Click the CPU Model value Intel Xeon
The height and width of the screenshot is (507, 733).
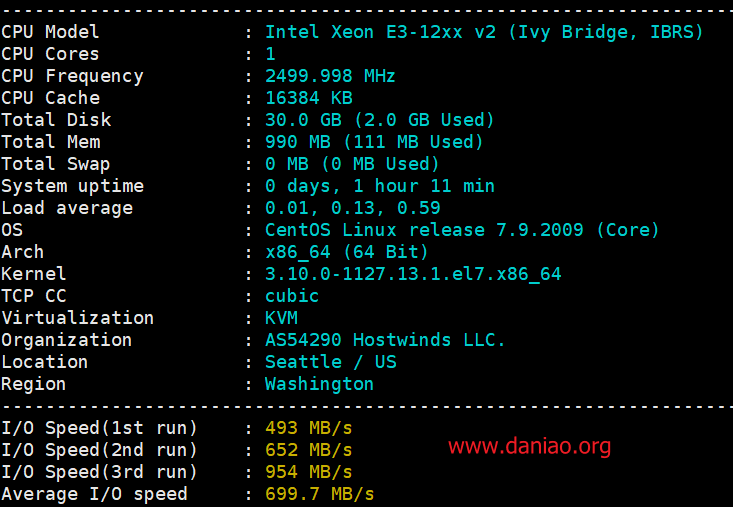pos(484,32)
